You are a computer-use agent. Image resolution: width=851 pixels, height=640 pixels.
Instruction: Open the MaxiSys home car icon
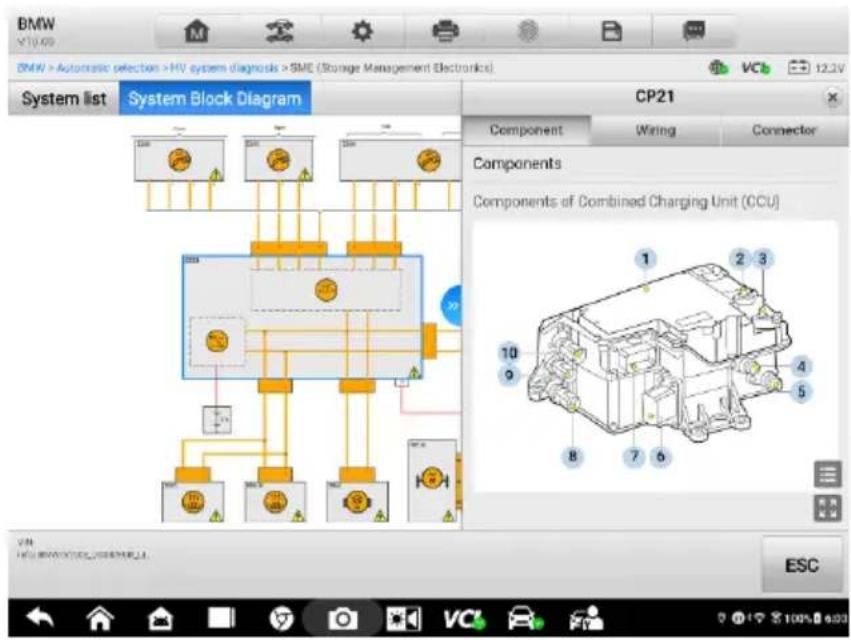160,619
